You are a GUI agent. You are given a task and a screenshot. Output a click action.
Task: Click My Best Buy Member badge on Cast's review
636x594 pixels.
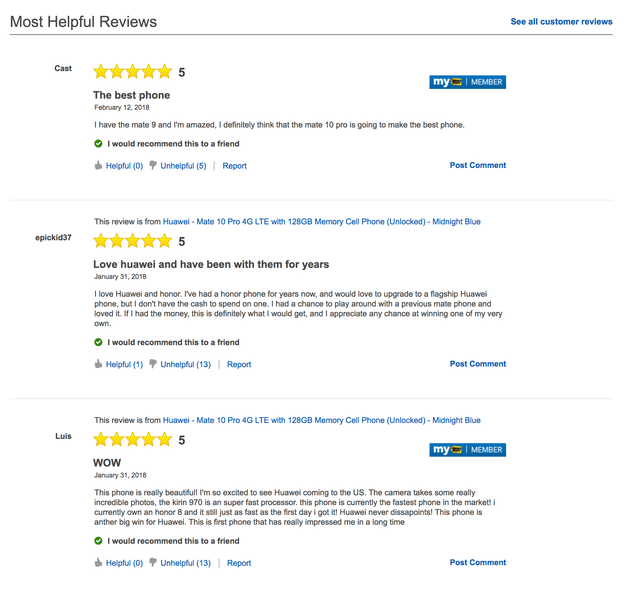[467, 82]
